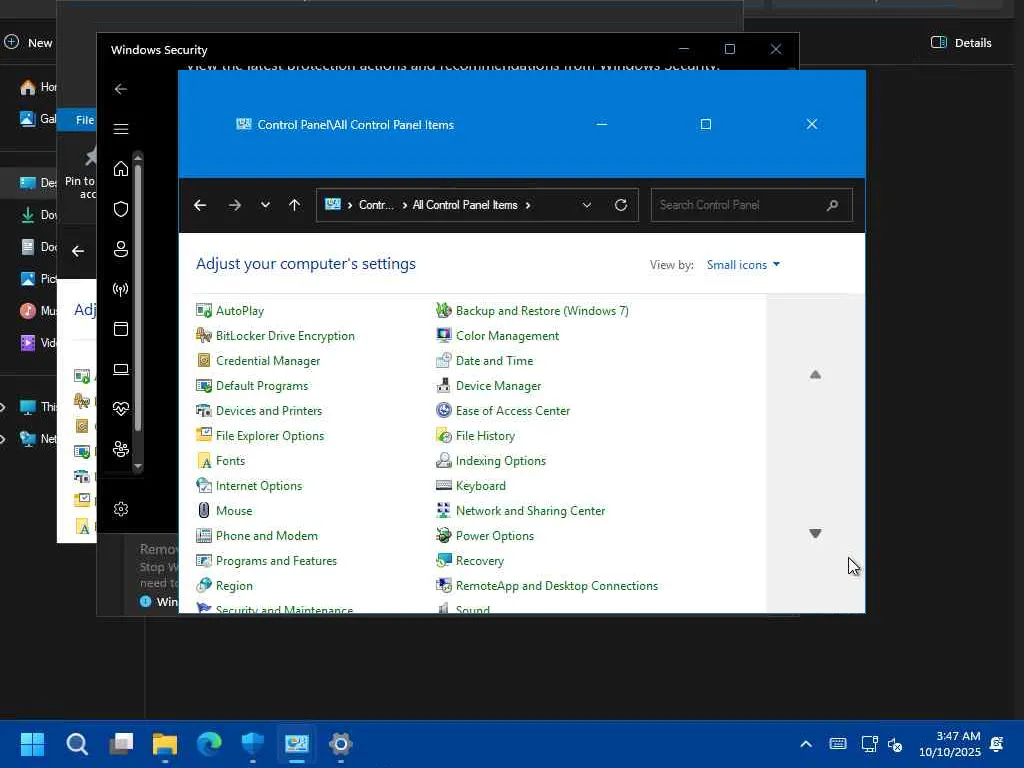Click All Control Panel Items breadcrumb
Viewport: 1024px width, 768px height.
pos(465,205)
